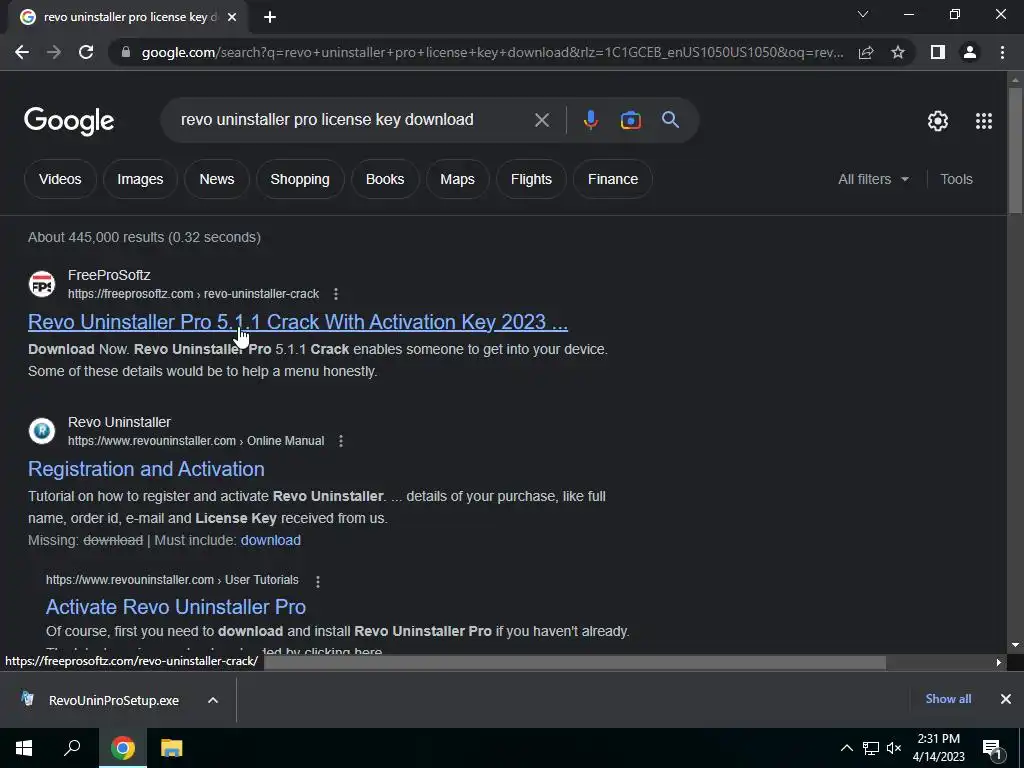1024x768 pixels.
Task: Open the Chrome profile menu
Action: pos(970,52)
